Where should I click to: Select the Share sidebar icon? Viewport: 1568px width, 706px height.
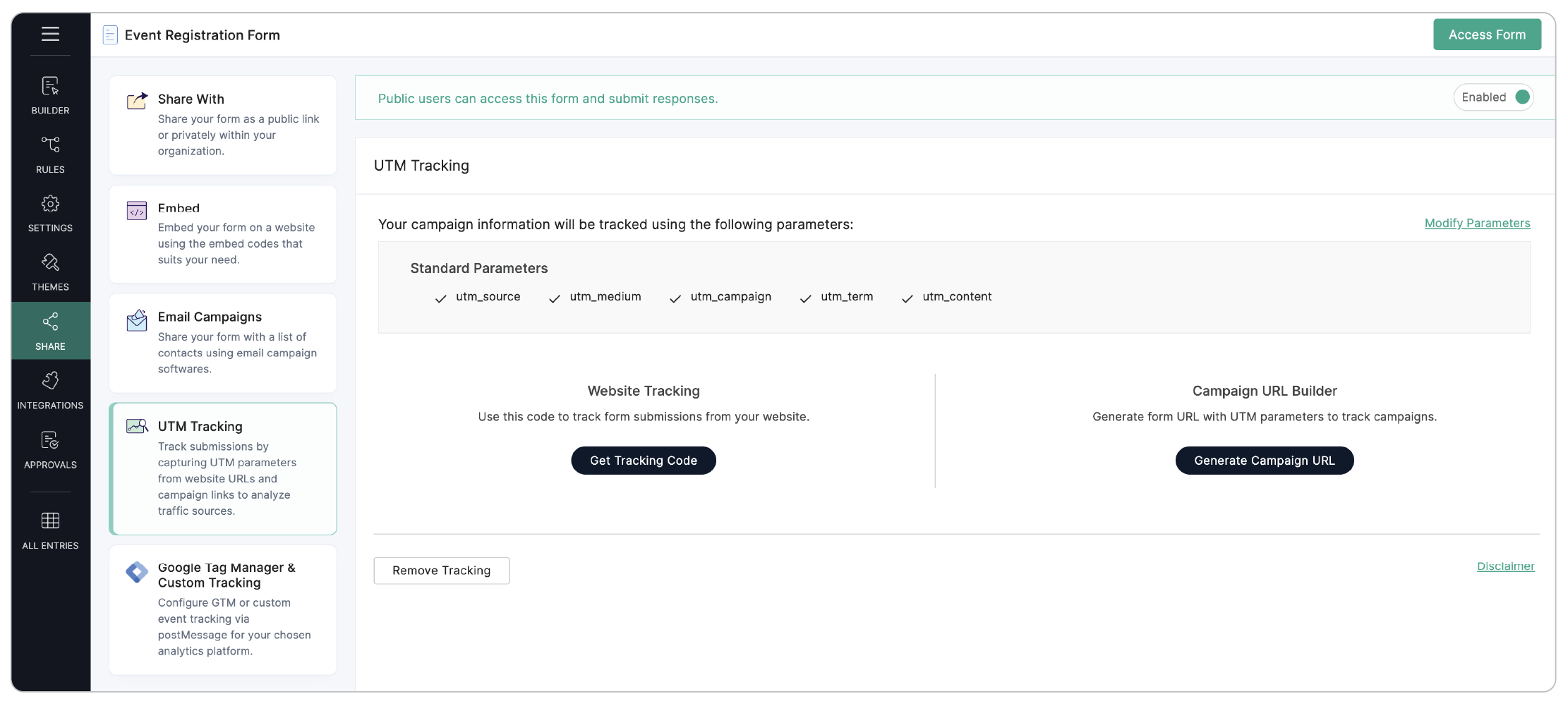50,322
